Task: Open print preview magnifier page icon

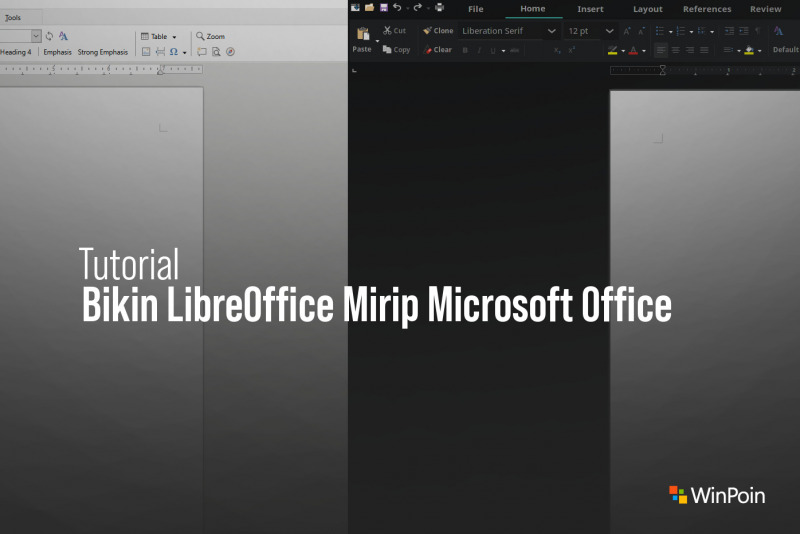Action: pyautogui.click(x=216, y=52)
